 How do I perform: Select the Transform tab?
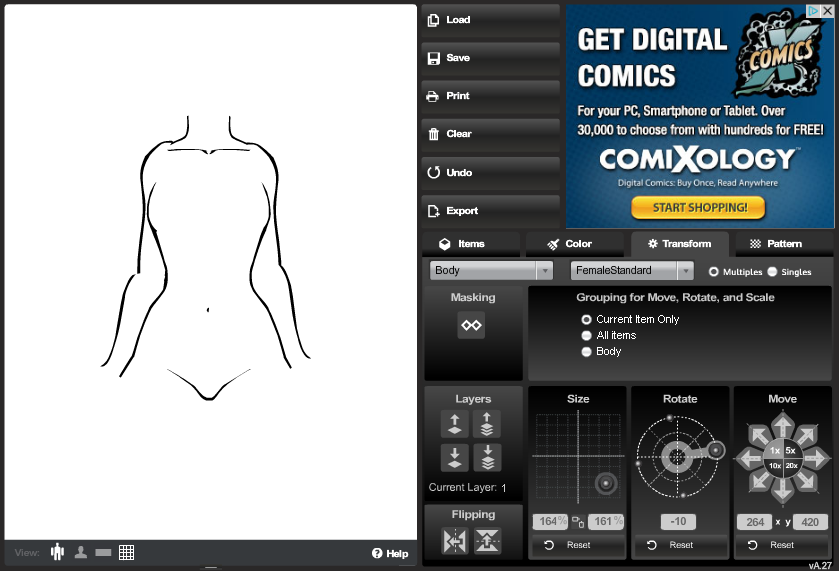click(680, 244)
